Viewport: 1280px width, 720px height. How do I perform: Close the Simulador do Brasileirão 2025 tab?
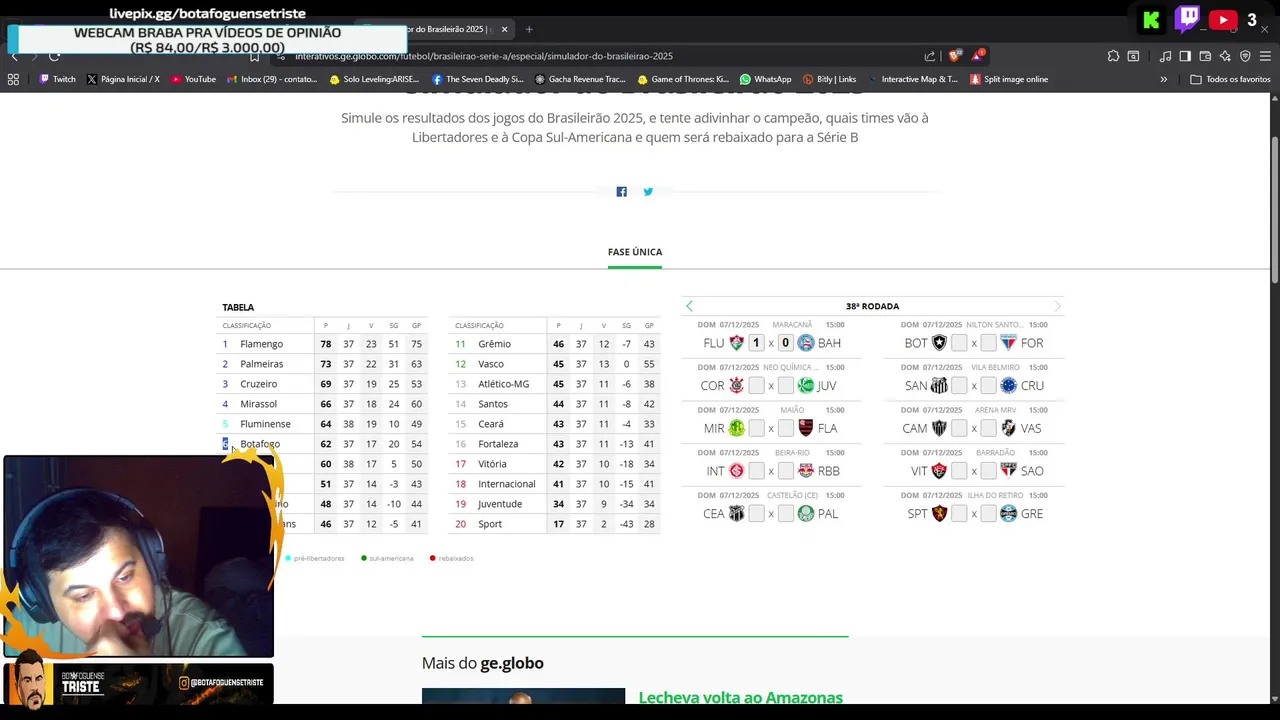point(504,29)
